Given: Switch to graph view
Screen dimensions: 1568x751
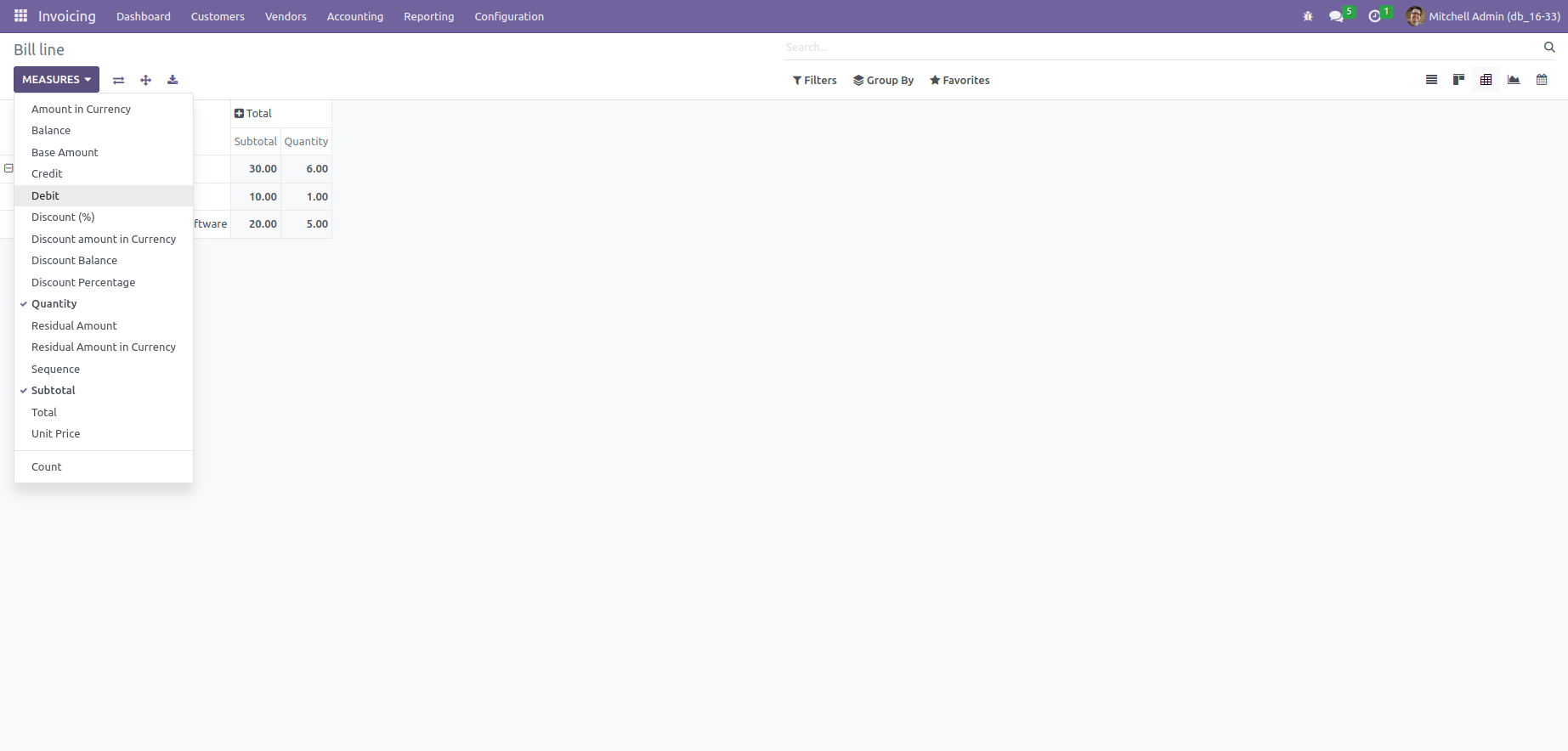Looking at the screenshot, I should tap(1514, 80).
